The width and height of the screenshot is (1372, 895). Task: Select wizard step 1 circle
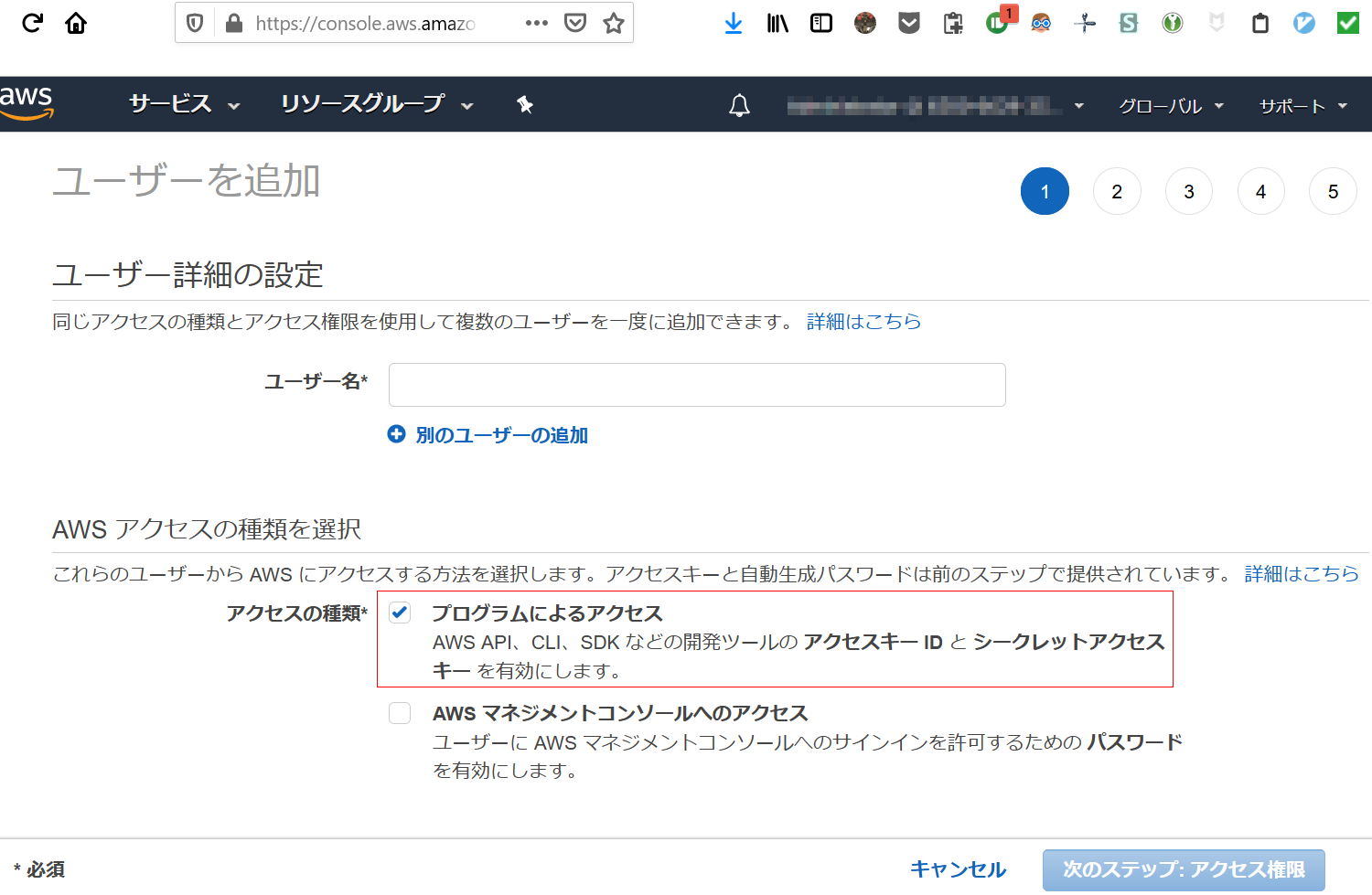1045,191
